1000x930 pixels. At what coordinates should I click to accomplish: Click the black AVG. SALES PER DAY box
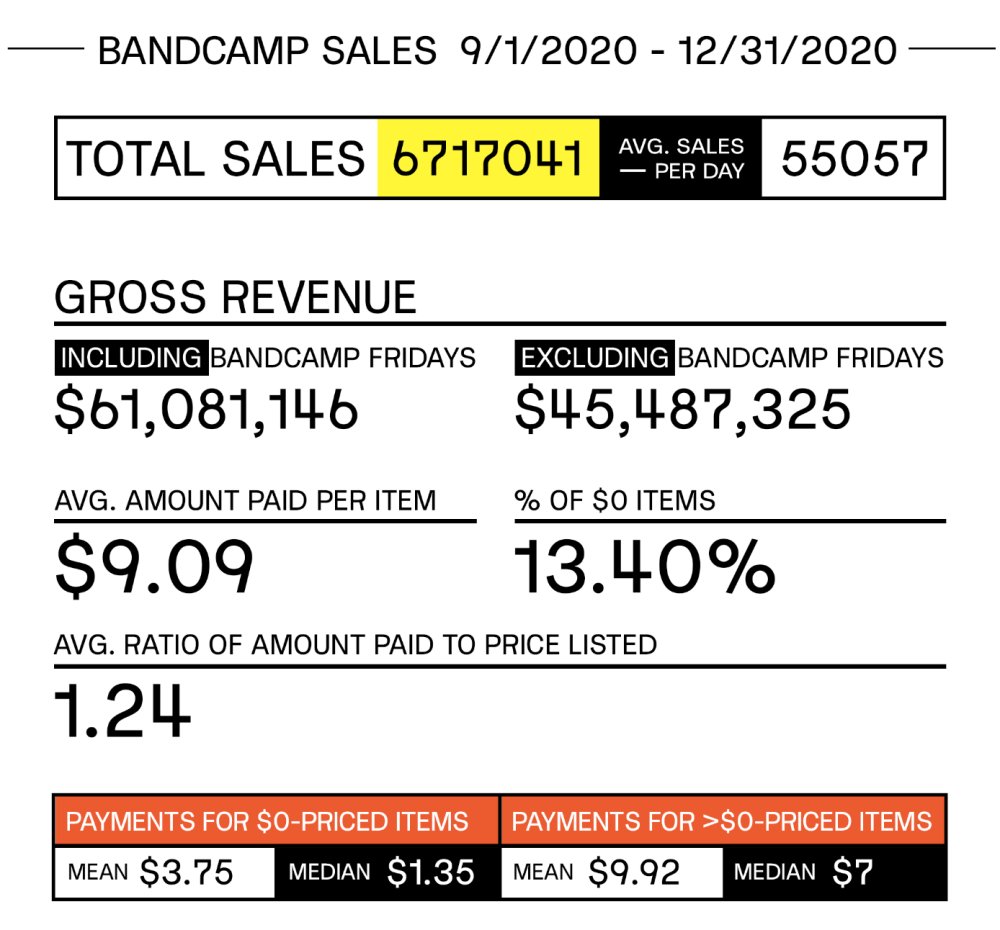click(x=680, y=158)
